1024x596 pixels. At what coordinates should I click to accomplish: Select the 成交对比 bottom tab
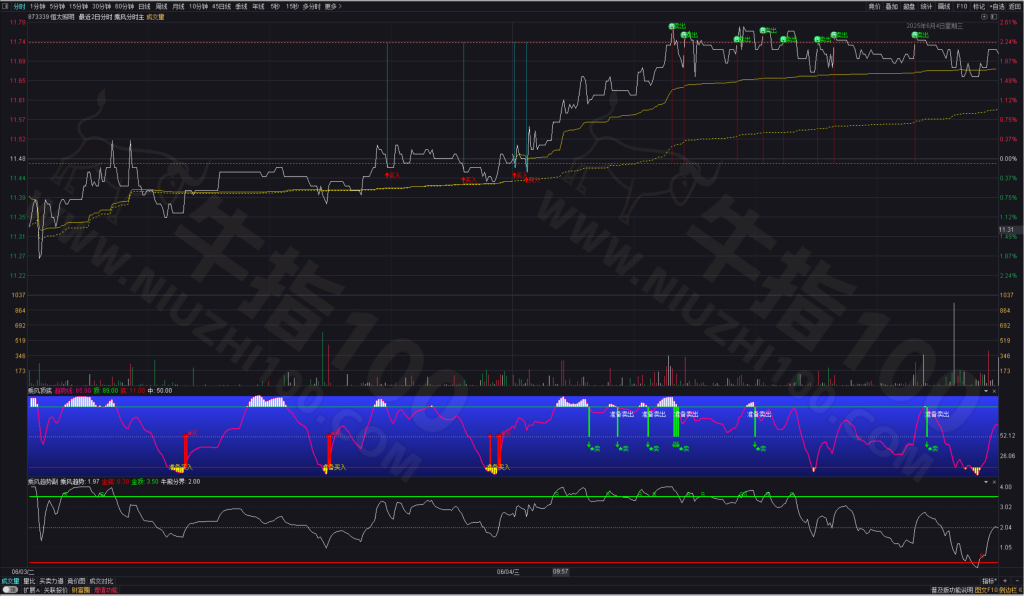101,581
